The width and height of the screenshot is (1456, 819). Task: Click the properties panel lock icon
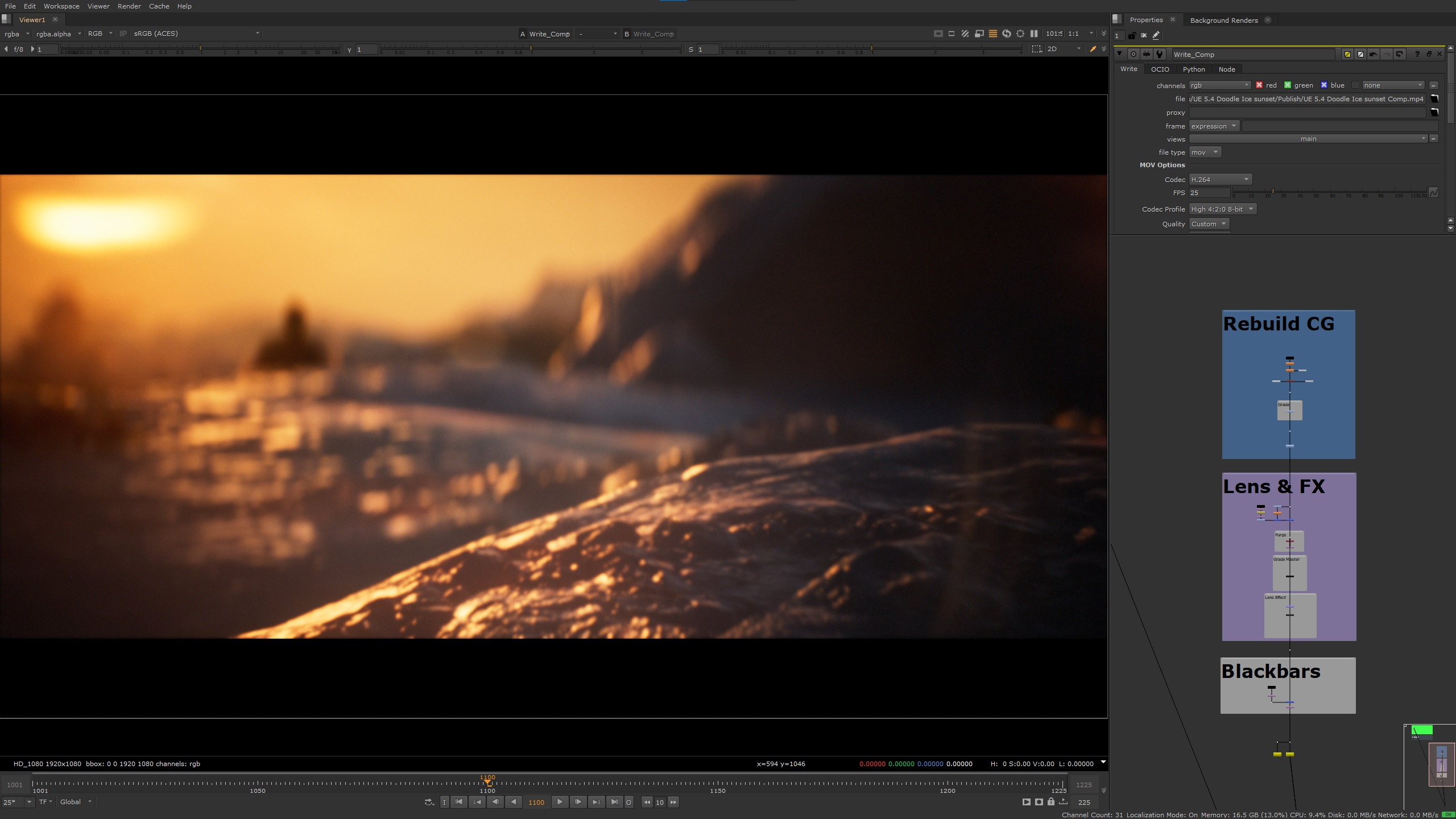(1132, 35)
